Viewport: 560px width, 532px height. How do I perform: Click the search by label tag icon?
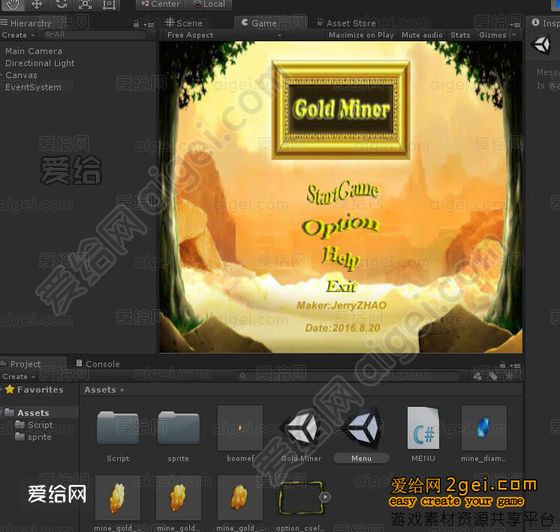coord(493,376)
